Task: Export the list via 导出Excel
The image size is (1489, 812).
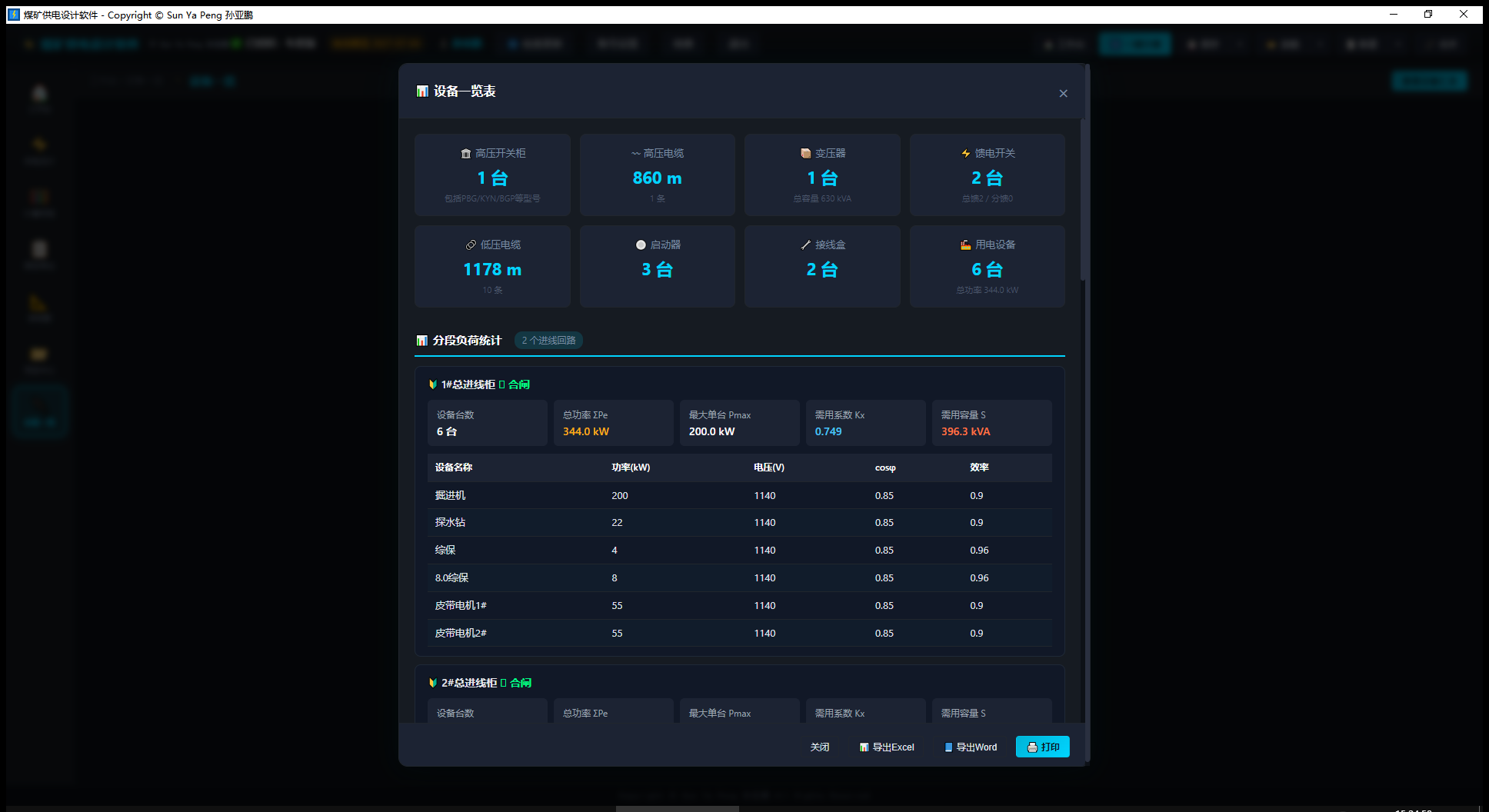Action: click(x=886, y=747)
